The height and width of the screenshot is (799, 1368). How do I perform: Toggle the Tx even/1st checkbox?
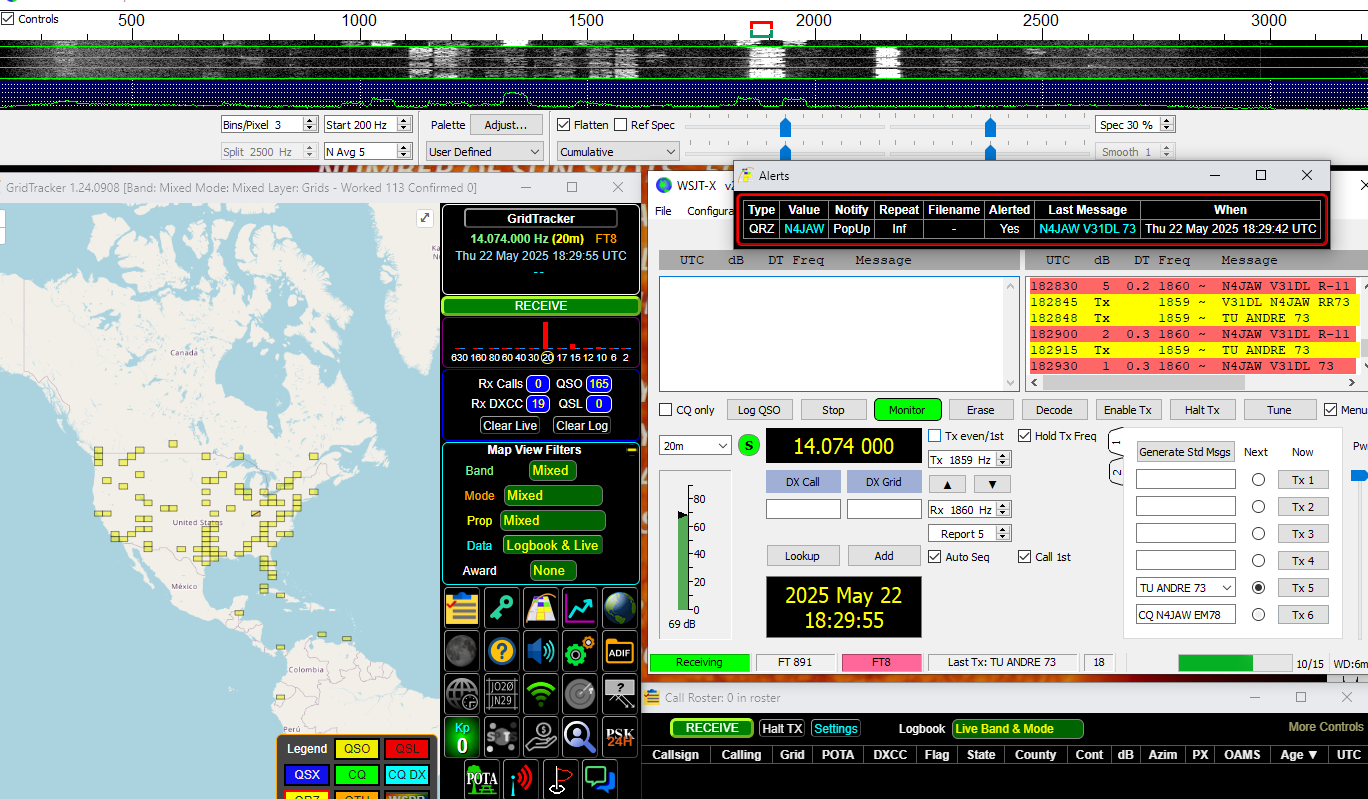pyautogui.click(x=935, y=436)
